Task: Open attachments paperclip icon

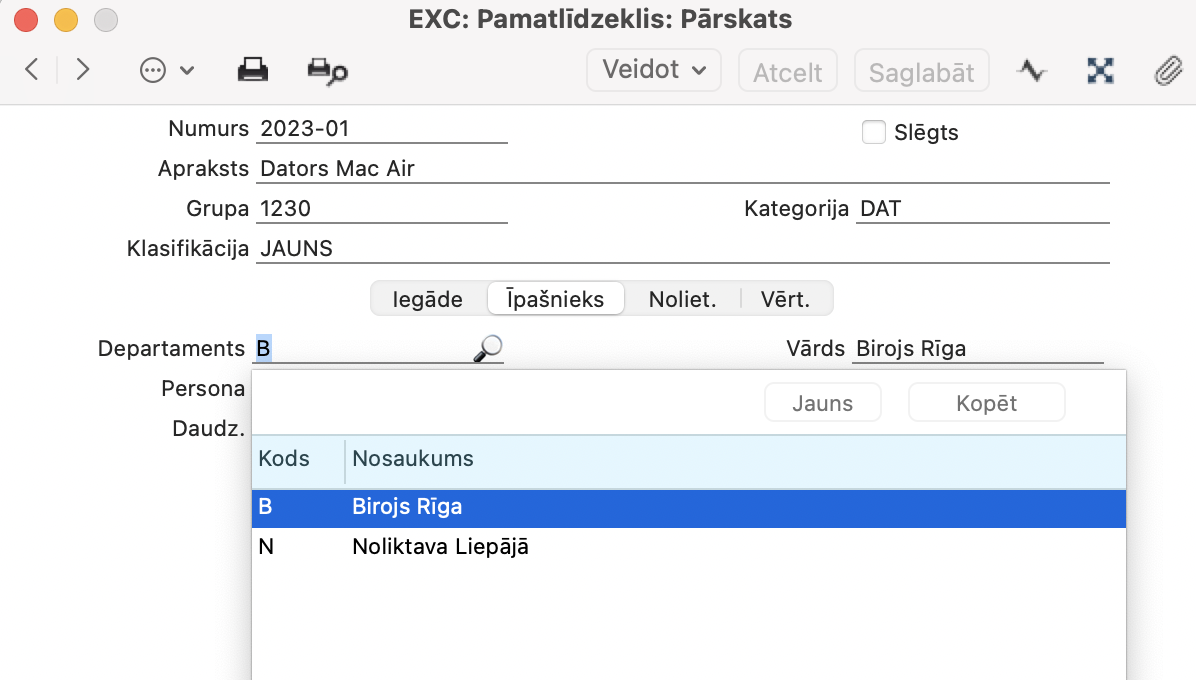Action: click(x=1166, y=71)
